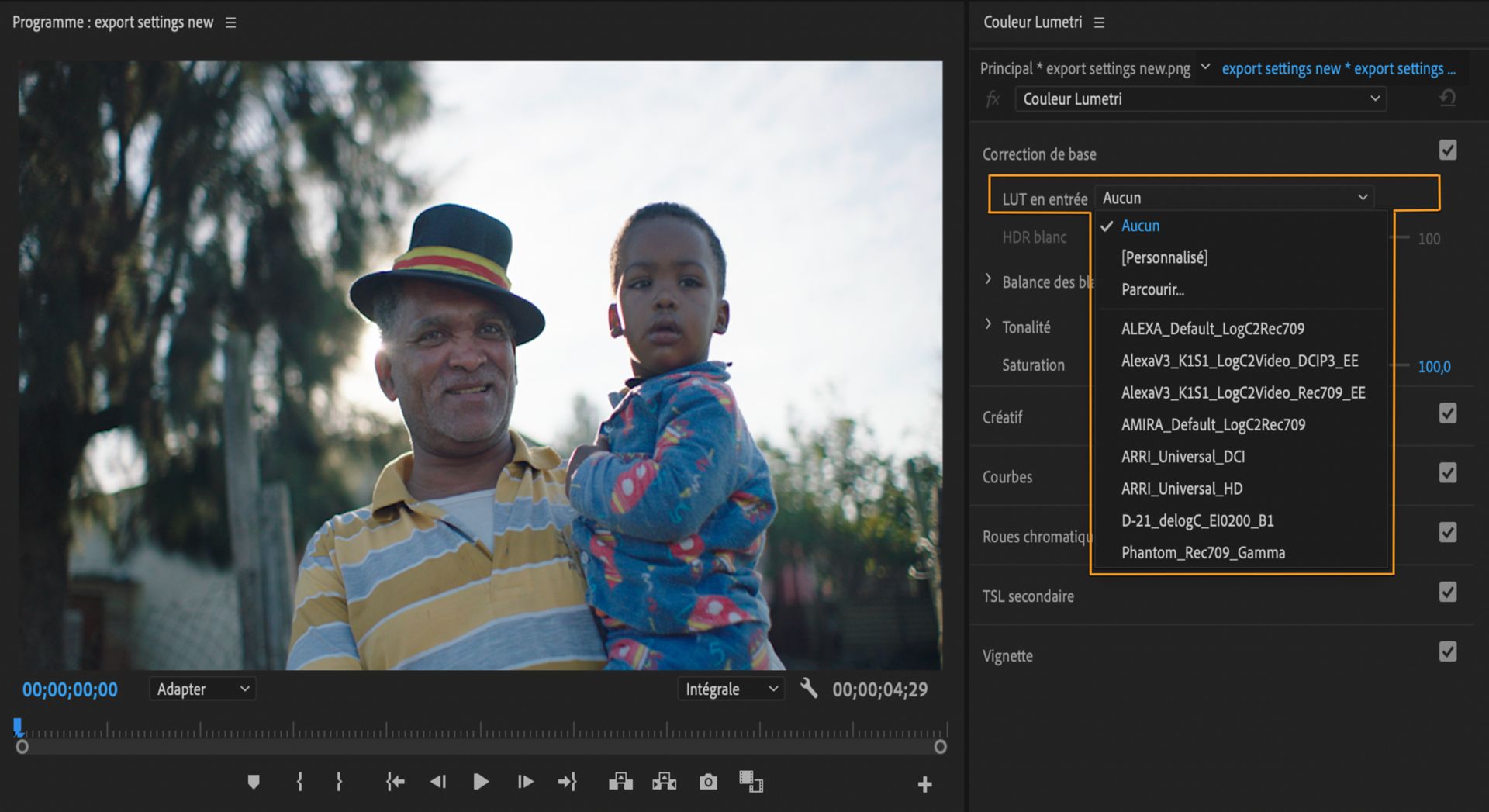
Task: Click the Go to In point icon
Action: [x=395, y=782]
